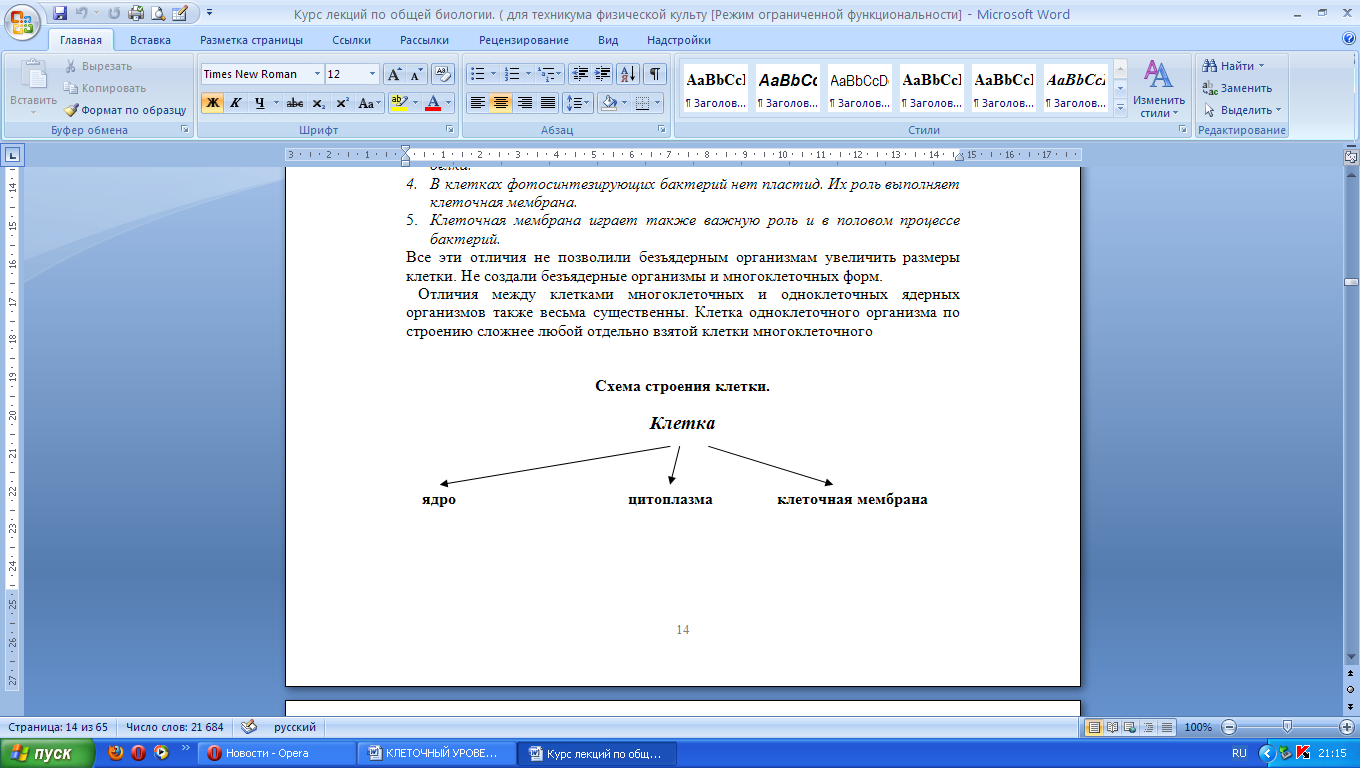Quick print the document
Screen dimensions: 1360x768
point(137,13)
